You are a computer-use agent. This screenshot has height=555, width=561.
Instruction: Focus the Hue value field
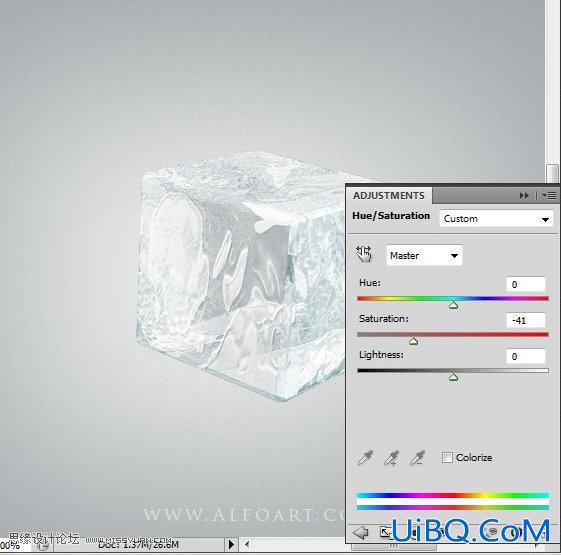coord(526,284)
